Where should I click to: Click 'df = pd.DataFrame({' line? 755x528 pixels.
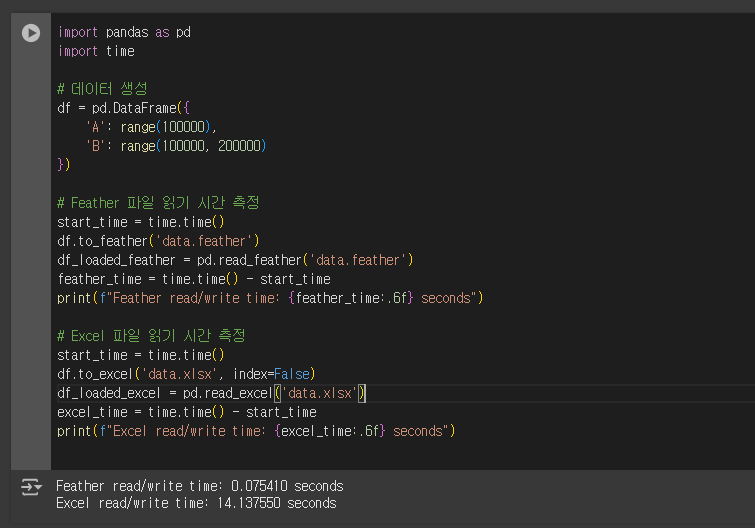(x=123, y=108)
